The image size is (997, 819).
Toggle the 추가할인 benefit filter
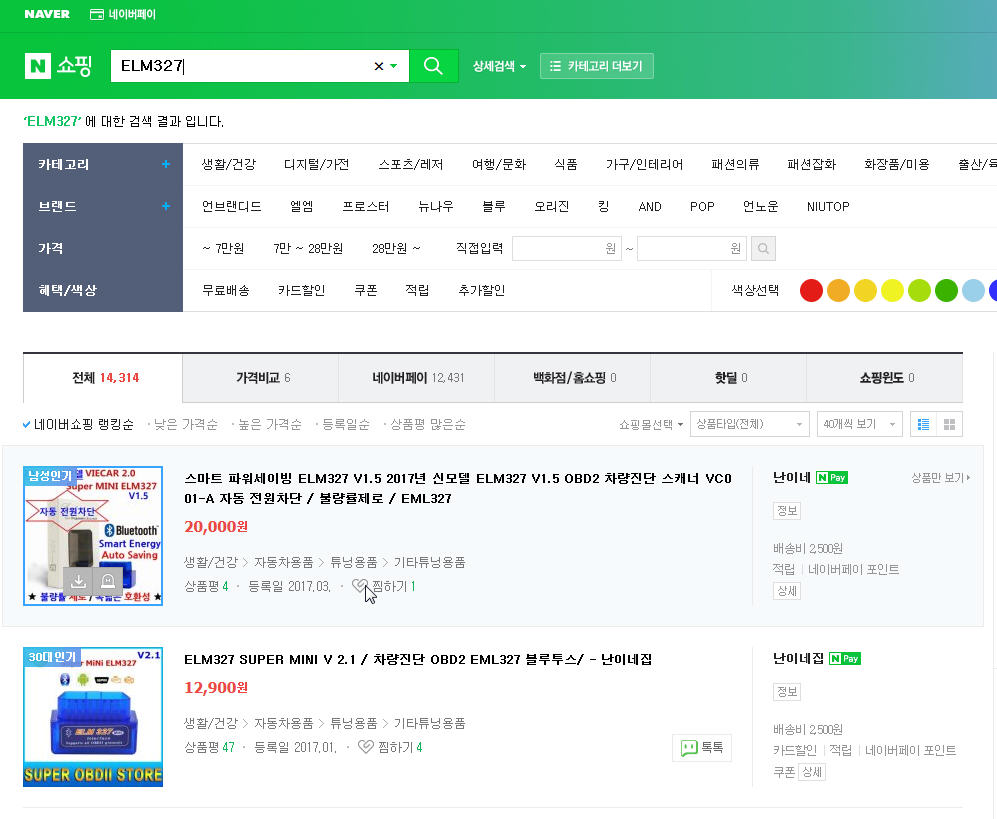click(481, 290)
